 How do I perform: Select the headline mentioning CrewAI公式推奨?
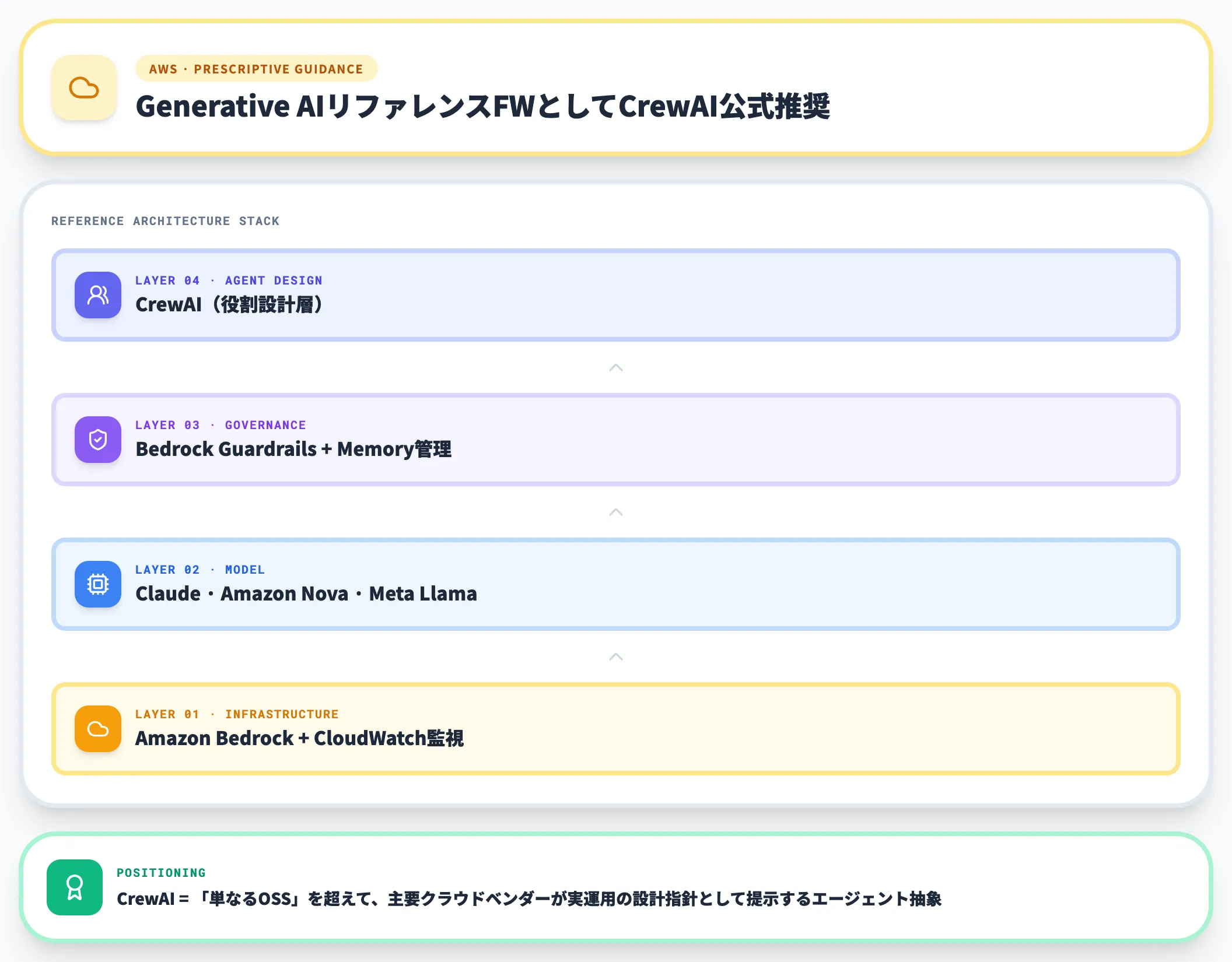482,106
